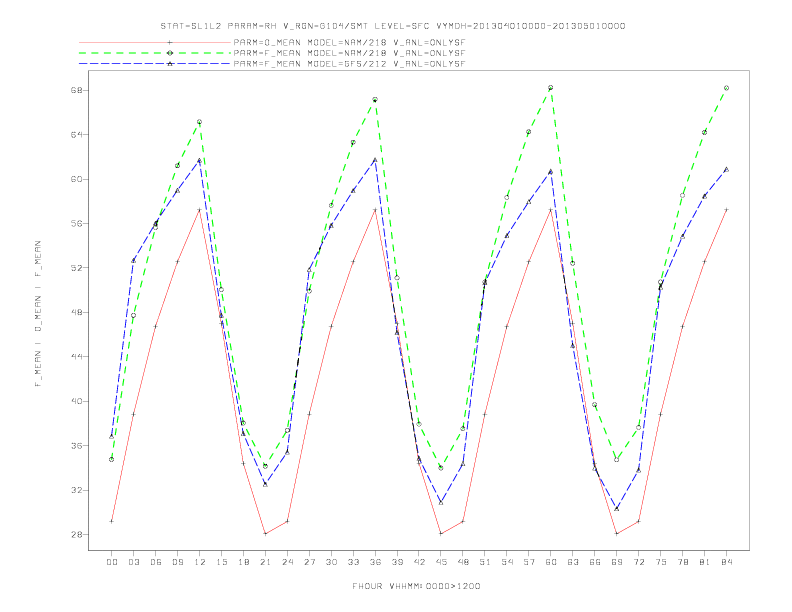Click the plus marker on red legend line
This screenshot has height=612, width=792.
tap(170, 42)
